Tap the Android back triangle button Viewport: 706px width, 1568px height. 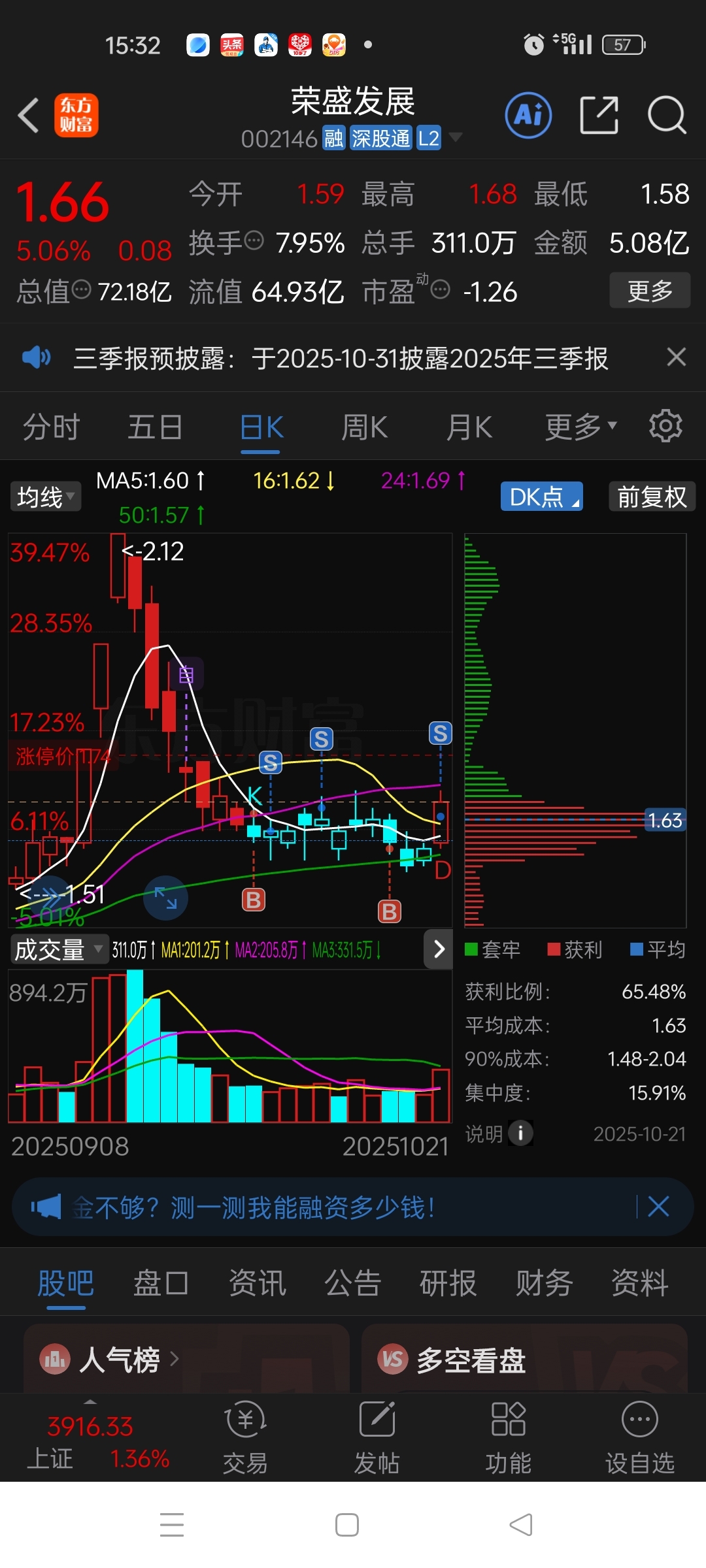click(521, 1525)
